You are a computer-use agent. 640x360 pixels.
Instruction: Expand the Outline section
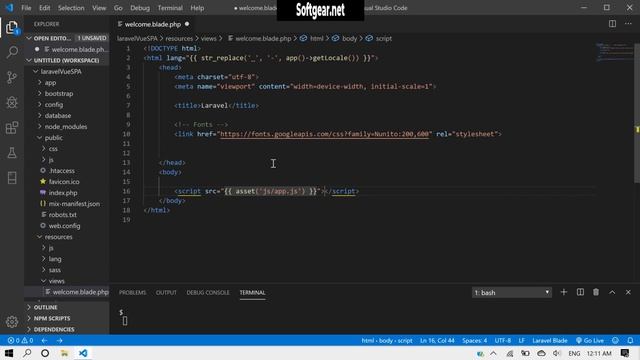coord(67,307)
